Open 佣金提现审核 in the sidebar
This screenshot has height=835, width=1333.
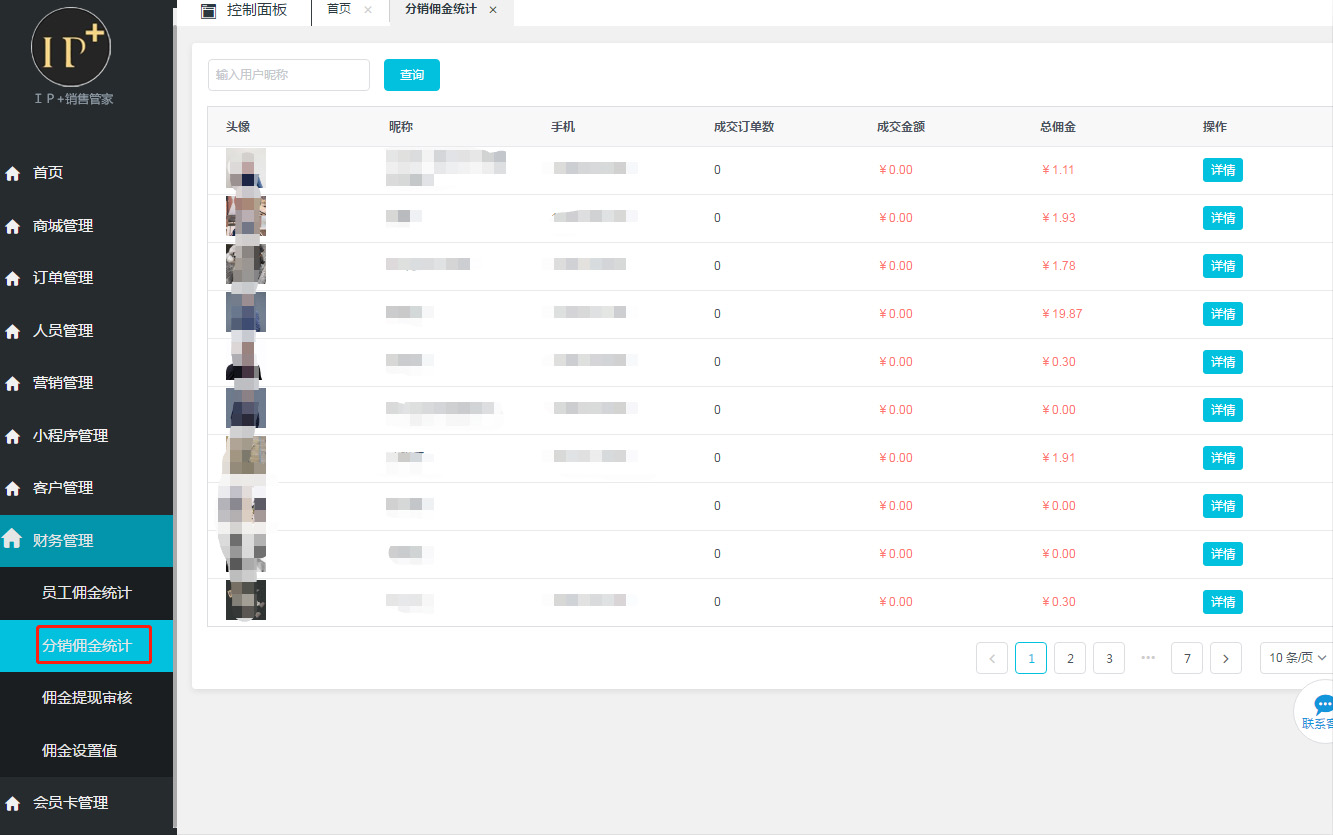pyautogui.click(x=87, y=698)
